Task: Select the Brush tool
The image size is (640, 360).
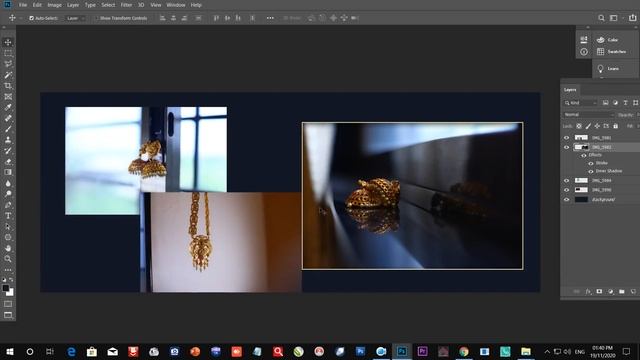Action: click(8, 129)
